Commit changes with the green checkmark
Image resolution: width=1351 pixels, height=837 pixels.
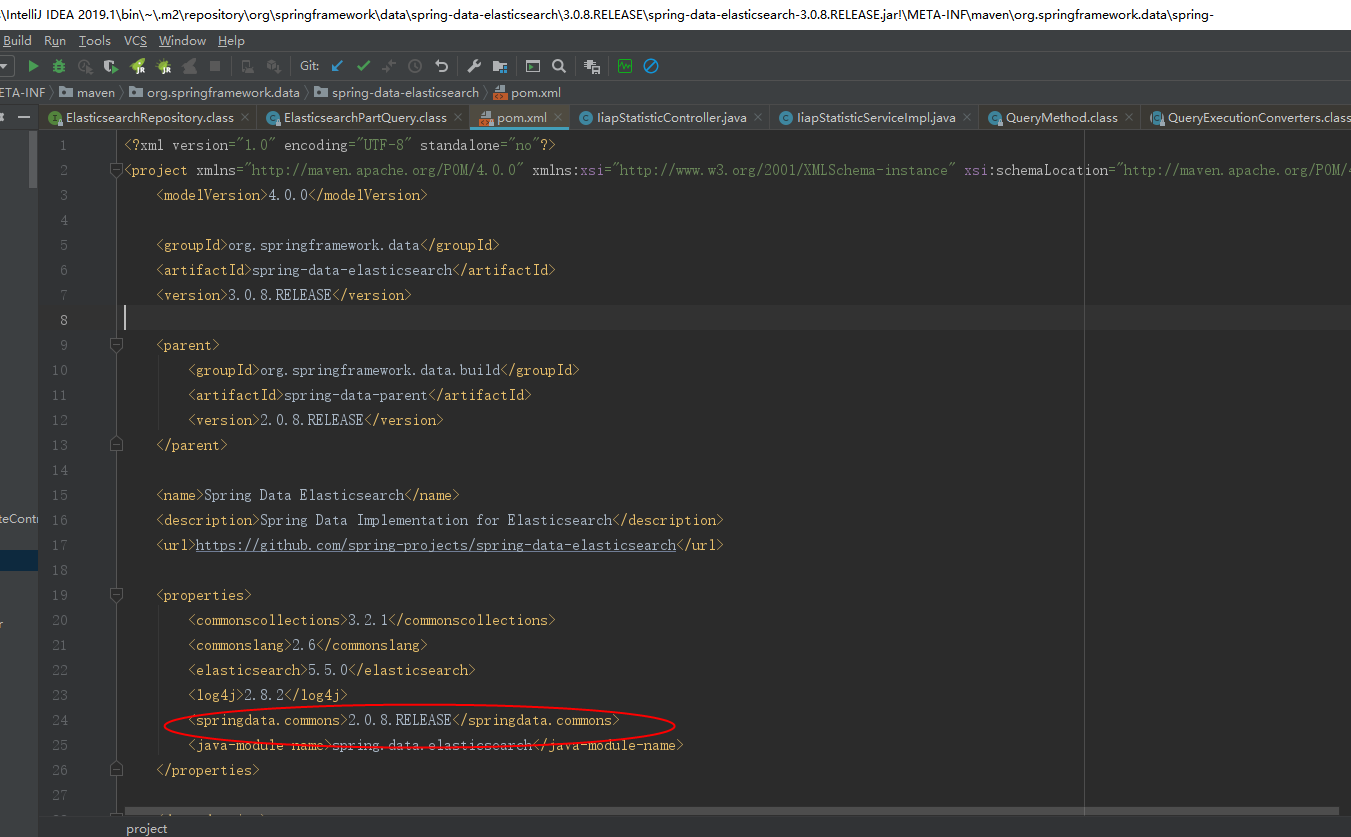tap(363, 66)
